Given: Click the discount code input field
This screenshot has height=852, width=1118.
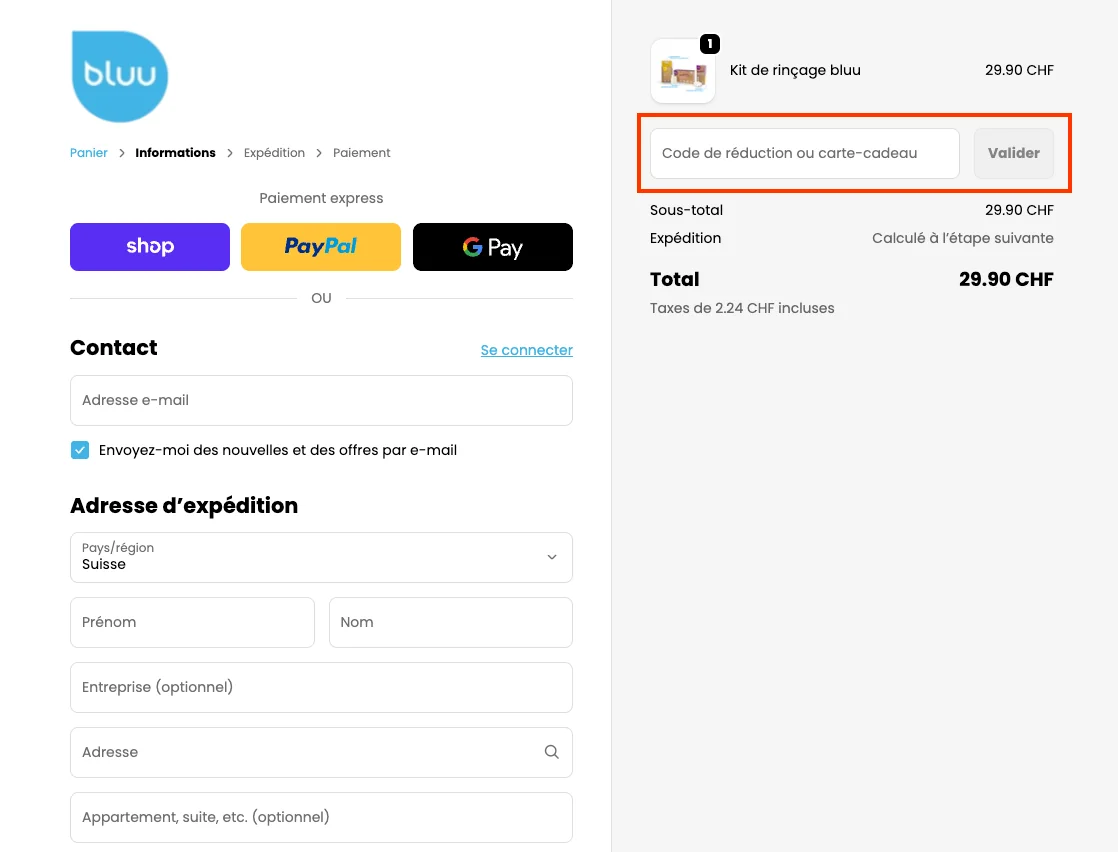Looking at the screenshot, I should (804, 153).
